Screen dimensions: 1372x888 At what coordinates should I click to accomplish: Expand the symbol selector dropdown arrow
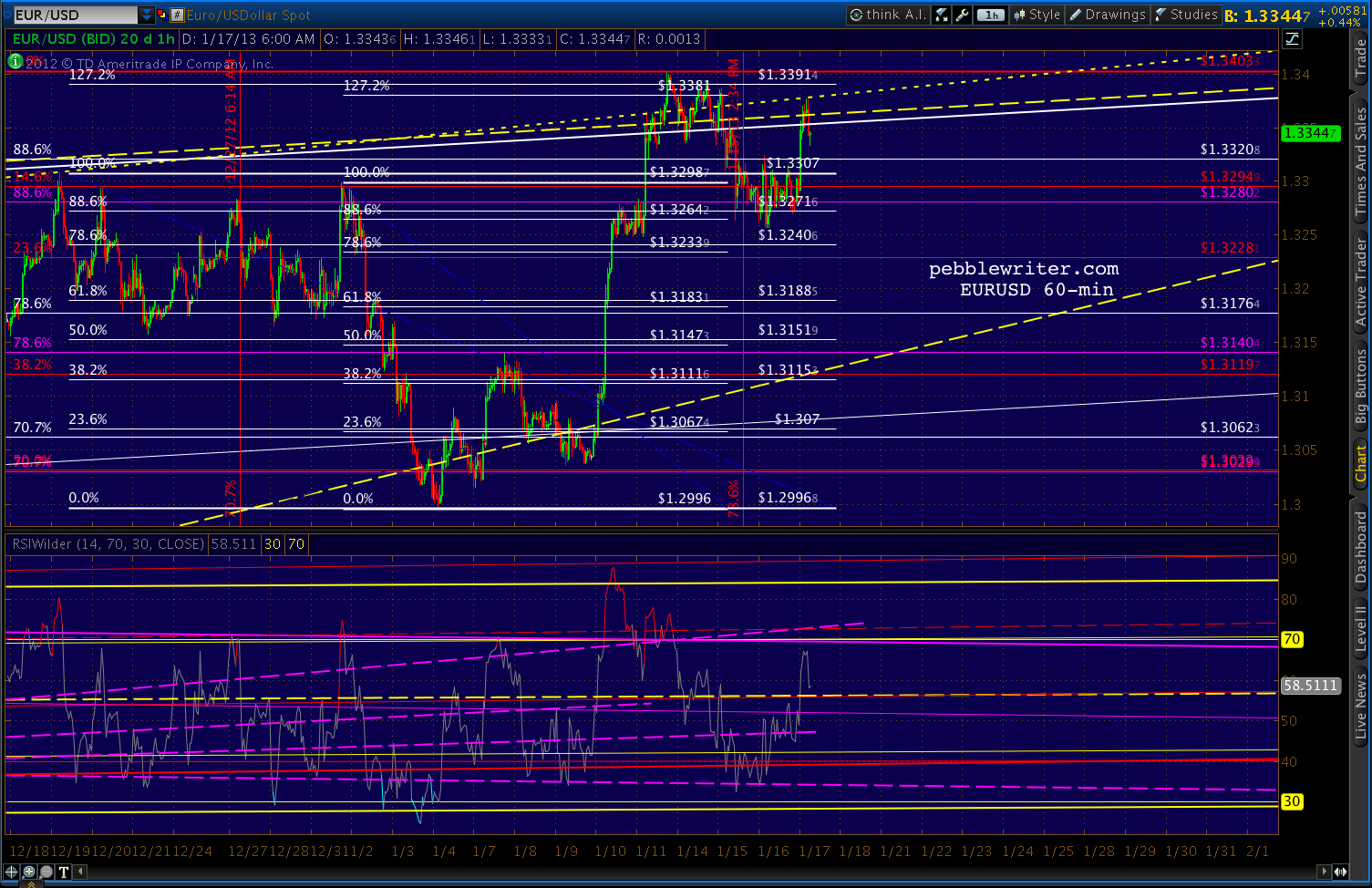[147, 15]
